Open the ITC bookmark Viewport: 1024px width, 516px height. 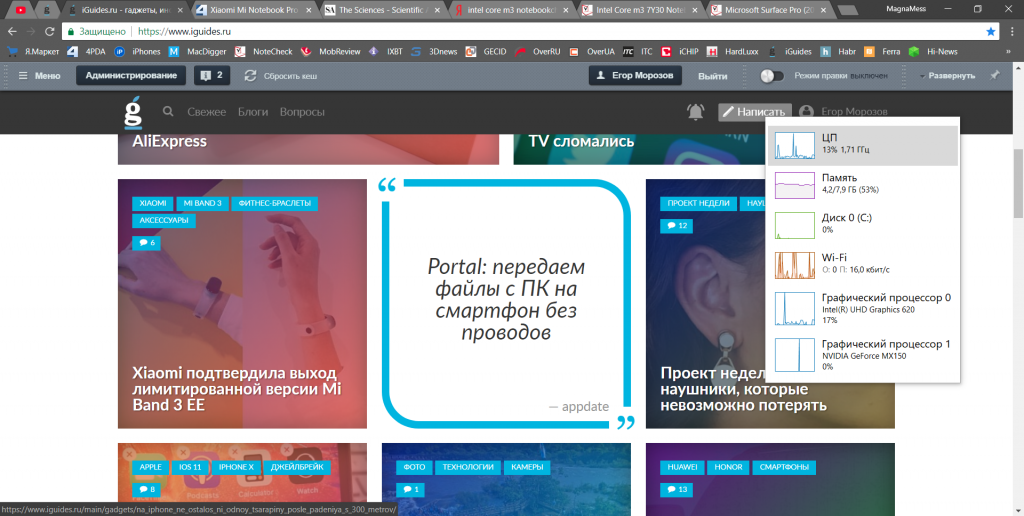638,52
